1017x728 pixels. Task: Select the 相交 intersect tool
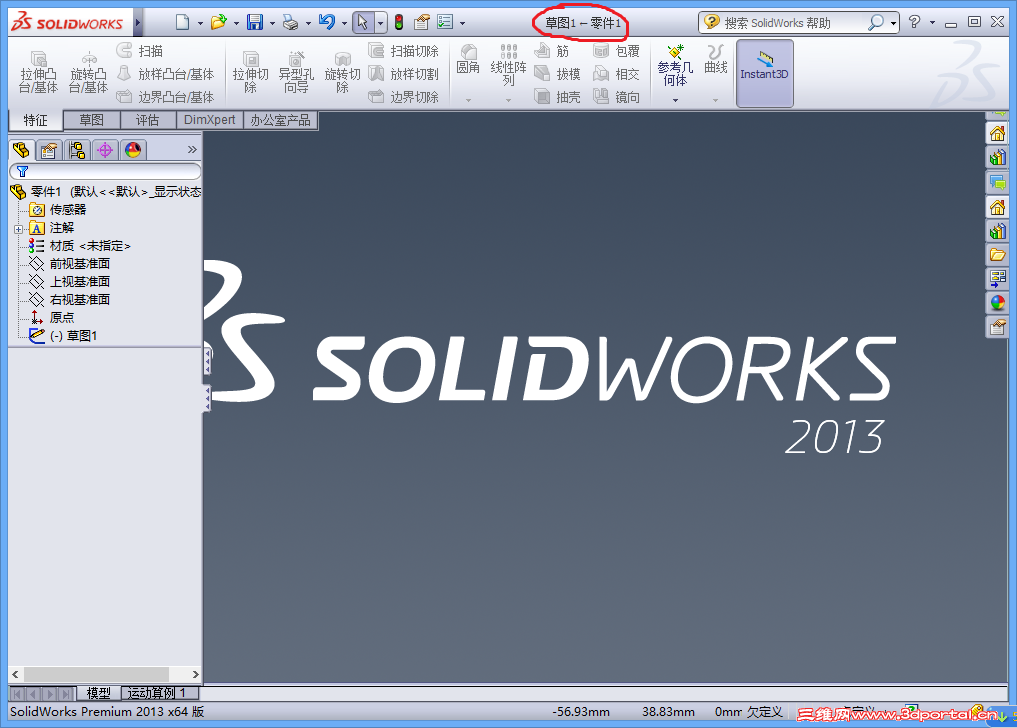617,74
